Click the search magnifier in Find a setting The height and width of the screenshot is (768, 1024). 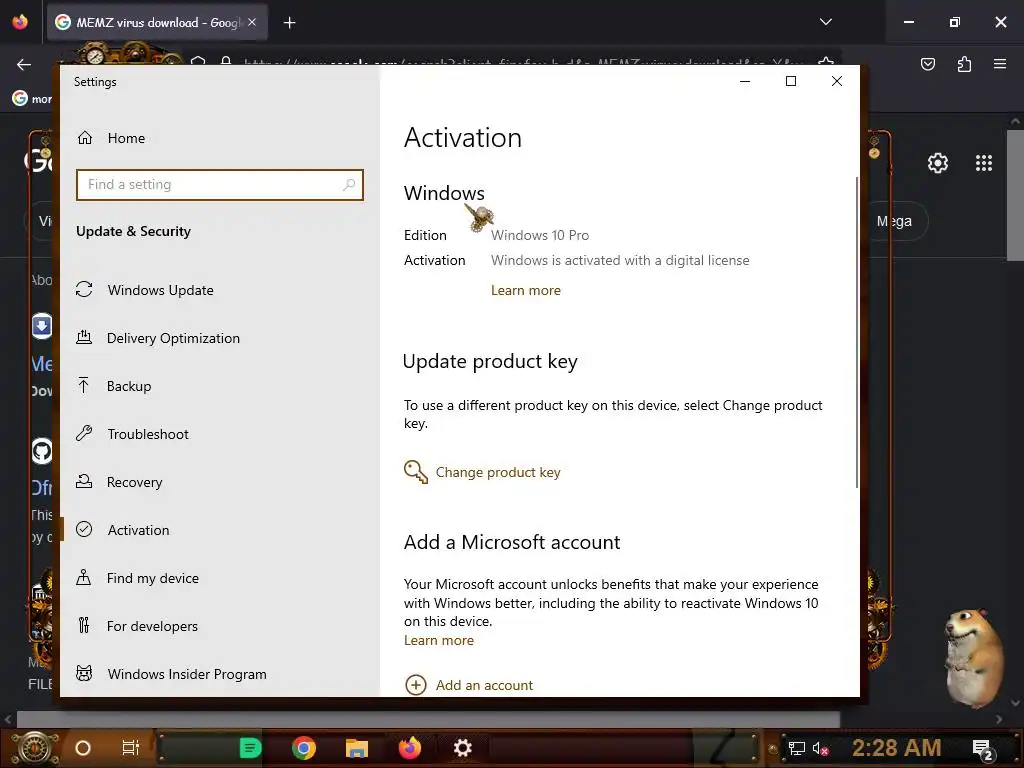[349, 185]
